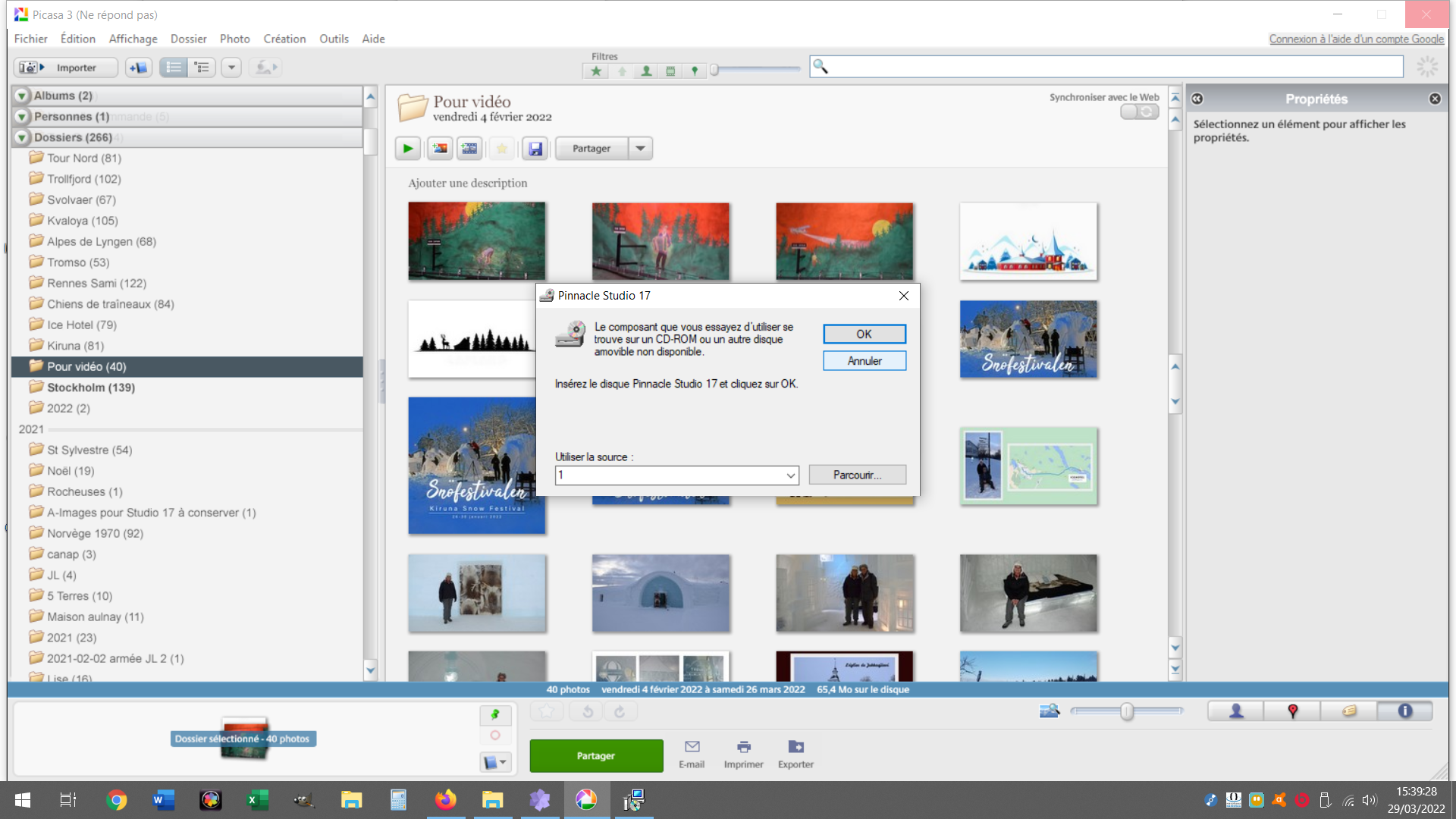The height and width of the screenshot is (819, 1456).
Task: Filter photos showing faces
Action: (x=646, y=71)
